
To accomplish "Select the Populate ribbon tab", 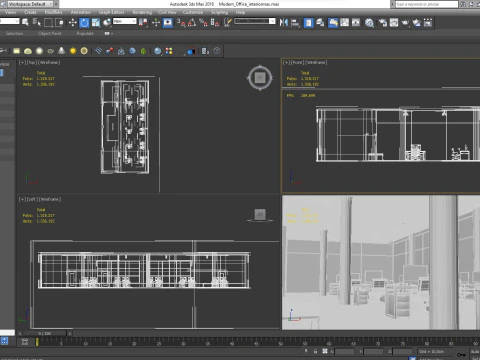I will pyautogui.click(x=85, y=33).
